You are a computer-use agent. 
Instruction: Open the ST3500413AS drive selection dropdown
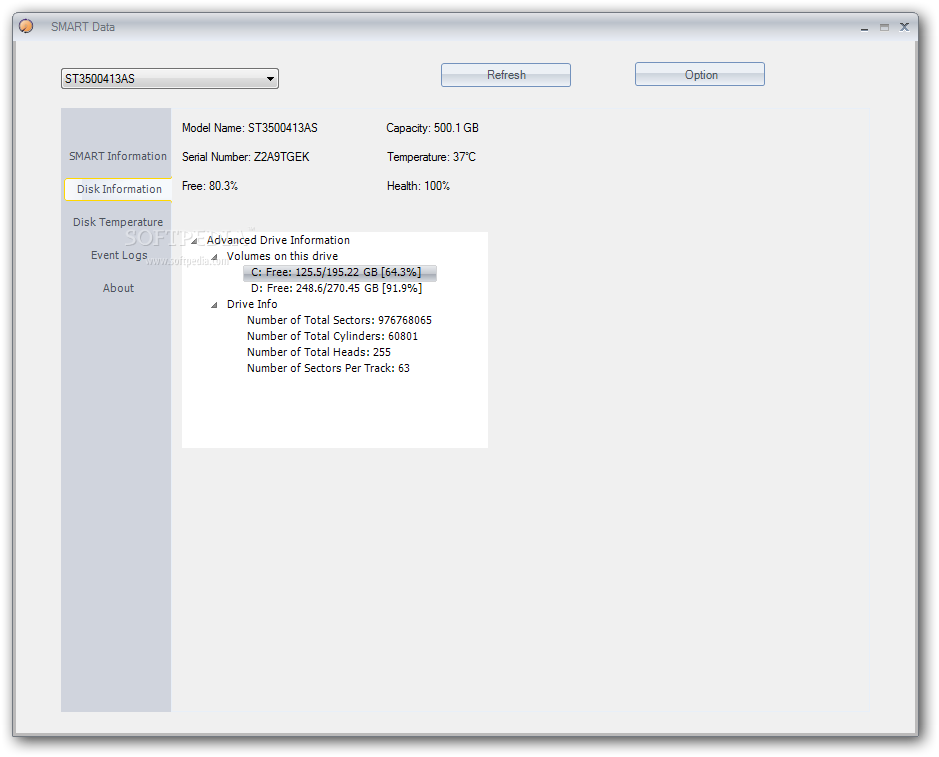[169, 78]
